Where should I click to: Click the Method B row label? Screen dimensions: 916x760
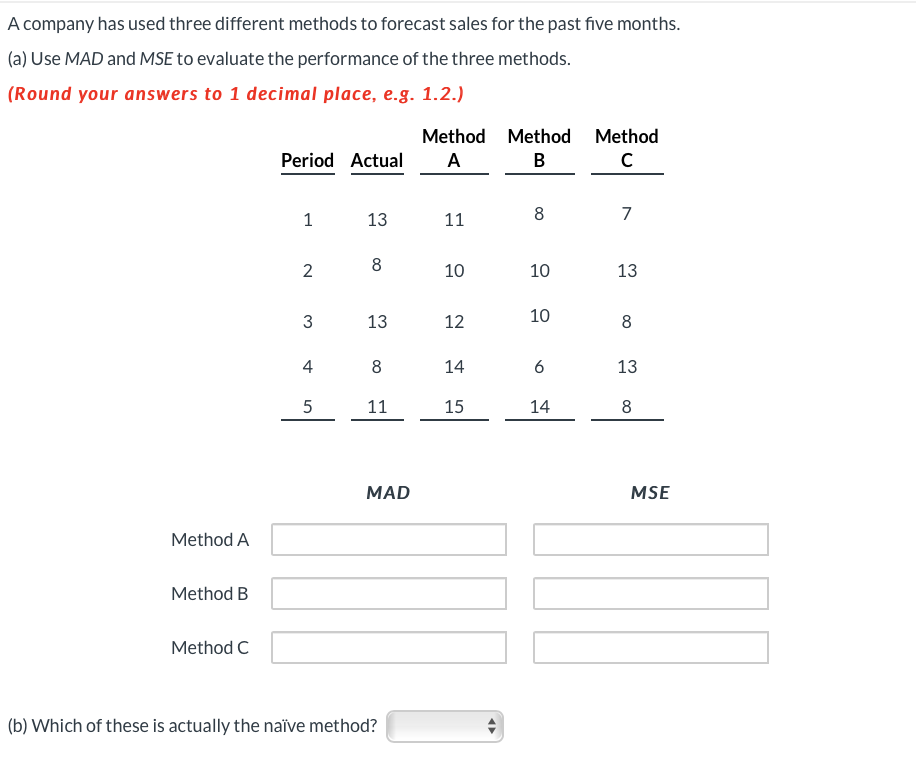210,593
